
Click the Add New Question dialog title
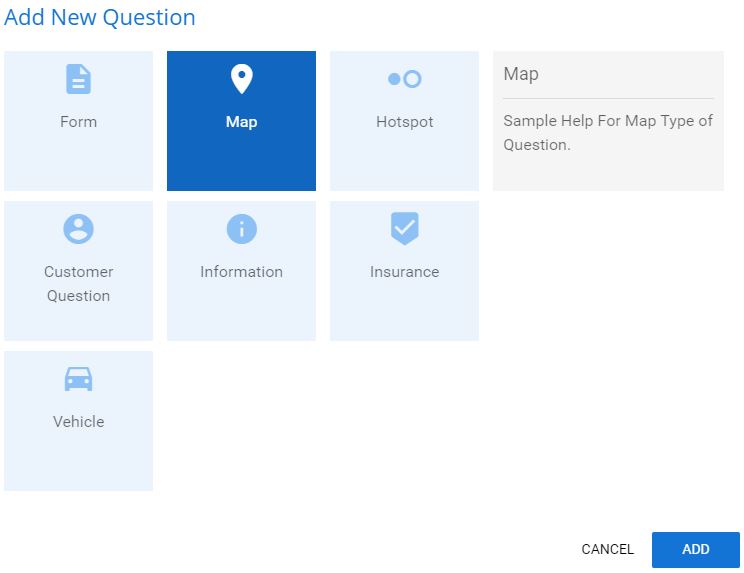(100, 18)
